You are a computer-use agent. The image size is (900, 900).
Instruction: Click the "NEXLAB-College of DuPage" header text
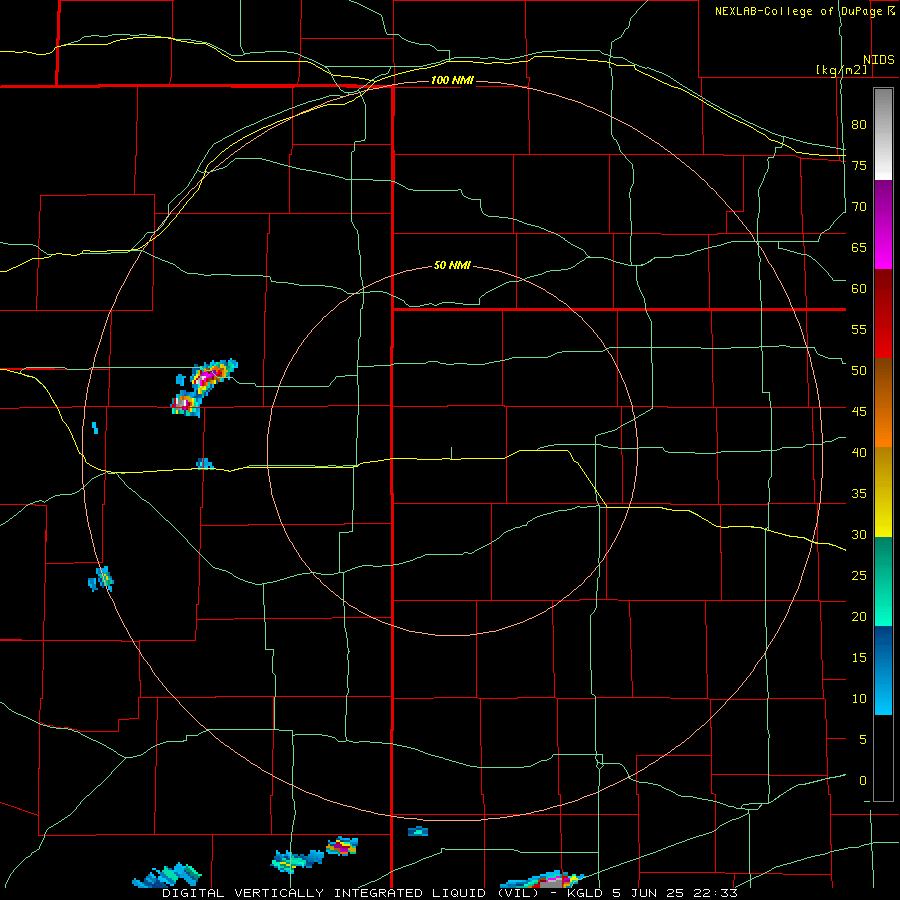(x=798, y=11)
